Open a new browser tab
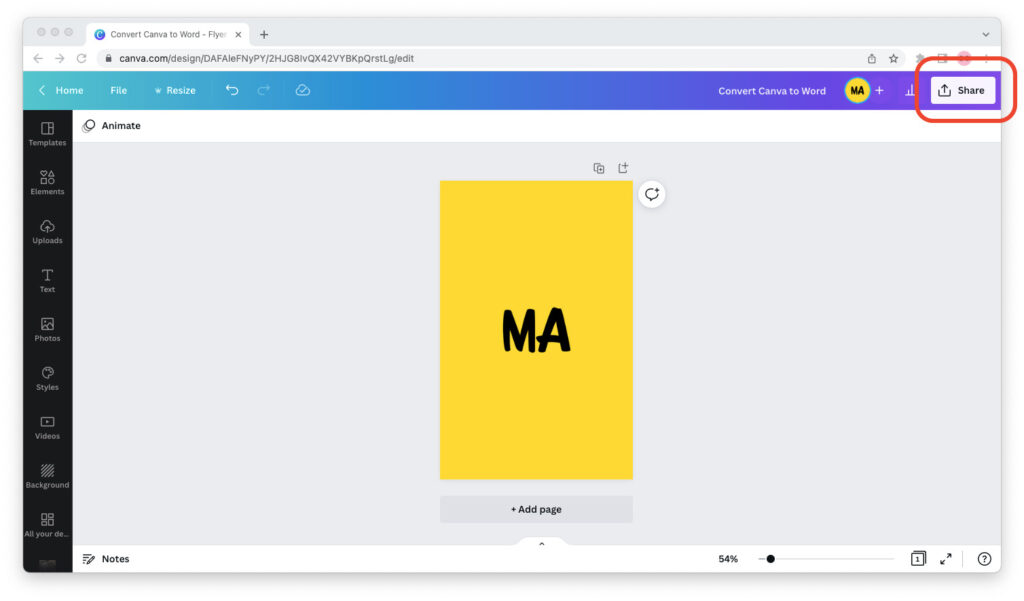The image size is (1024, 601). pos(264,35)
